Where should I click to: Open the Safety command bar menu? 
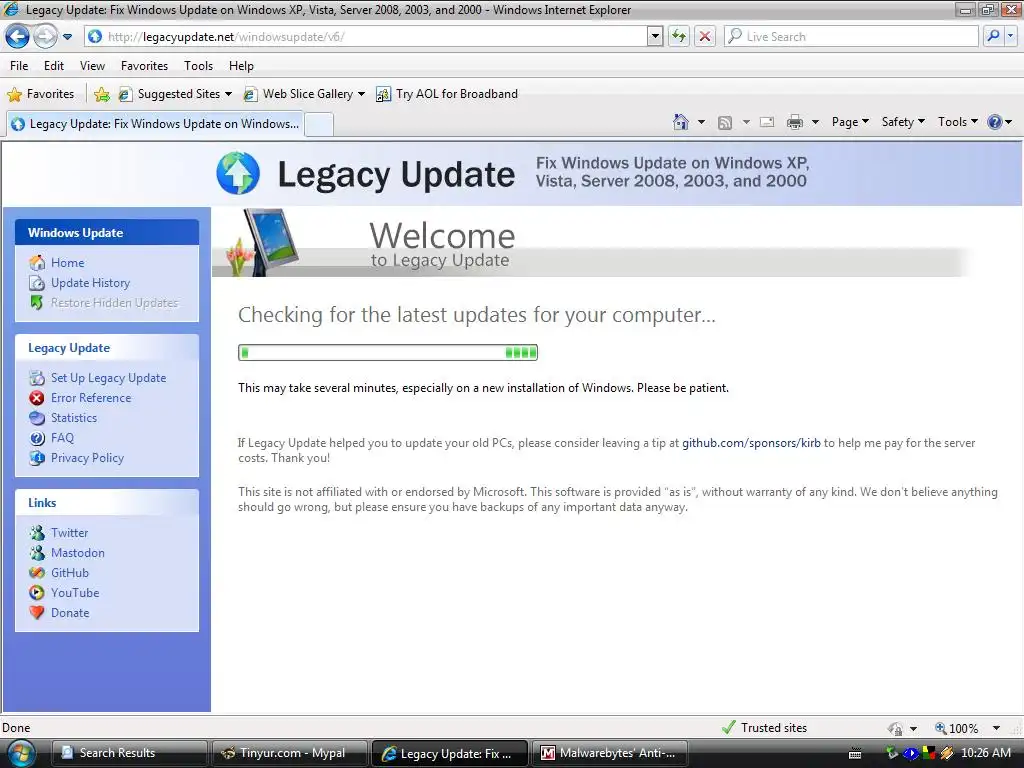903,122
